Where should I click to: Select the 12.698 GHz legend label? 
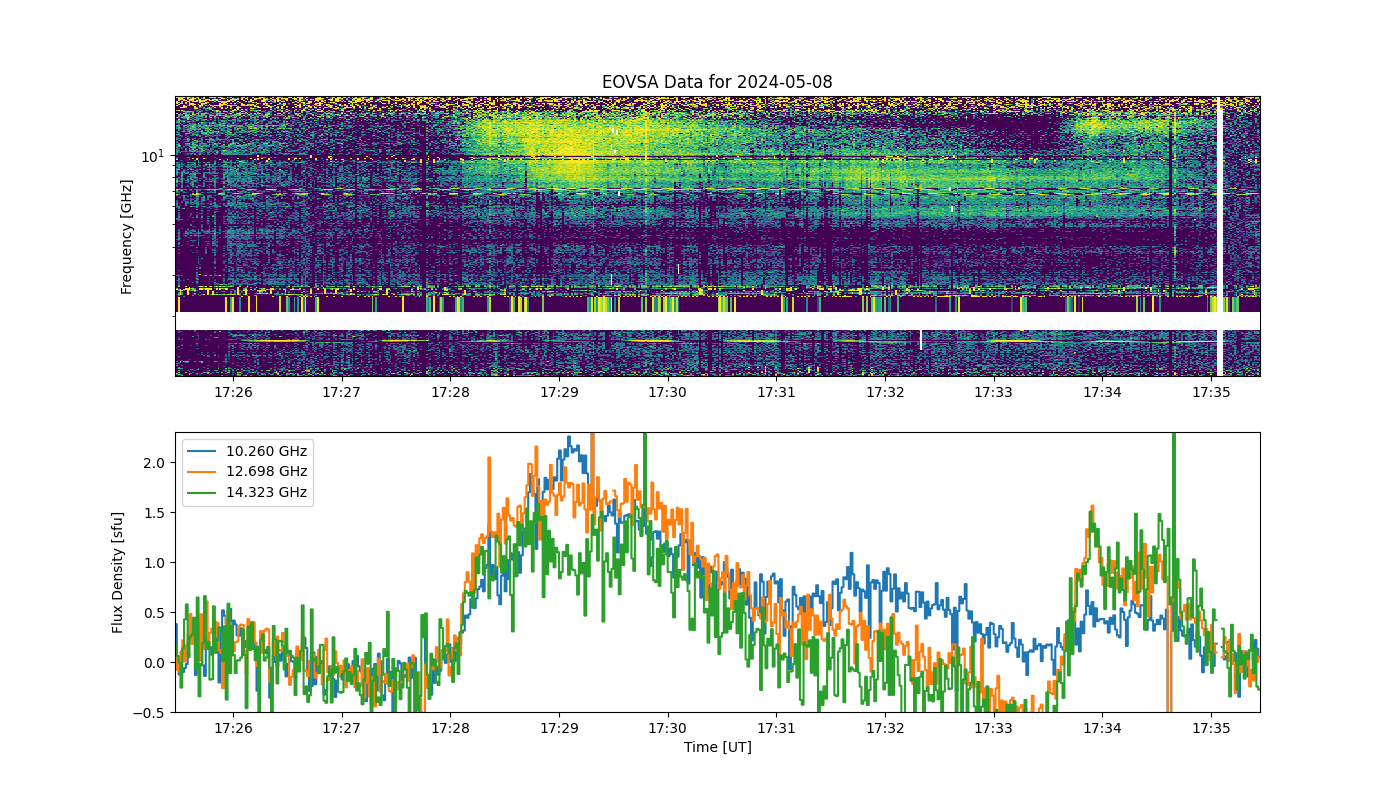point(267,471)
